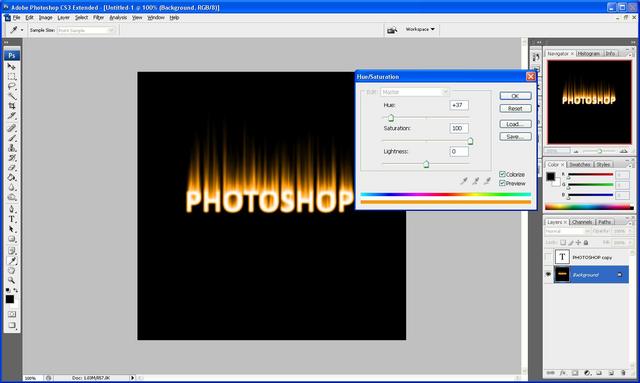
Task: Select the Move tool
Action: coord(11,66)
